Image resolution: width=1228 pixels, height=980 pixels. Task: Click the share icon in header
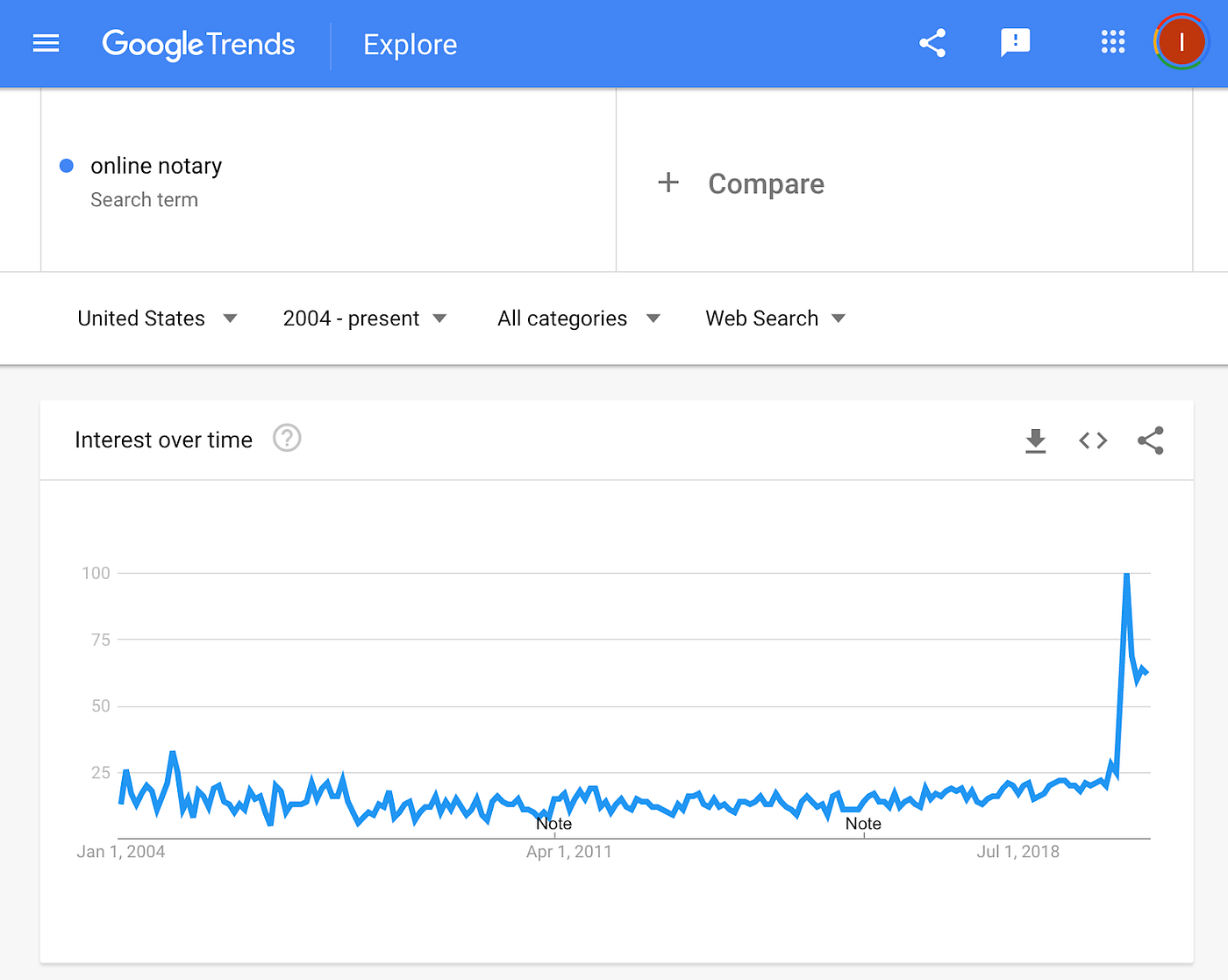coord(932,43)
